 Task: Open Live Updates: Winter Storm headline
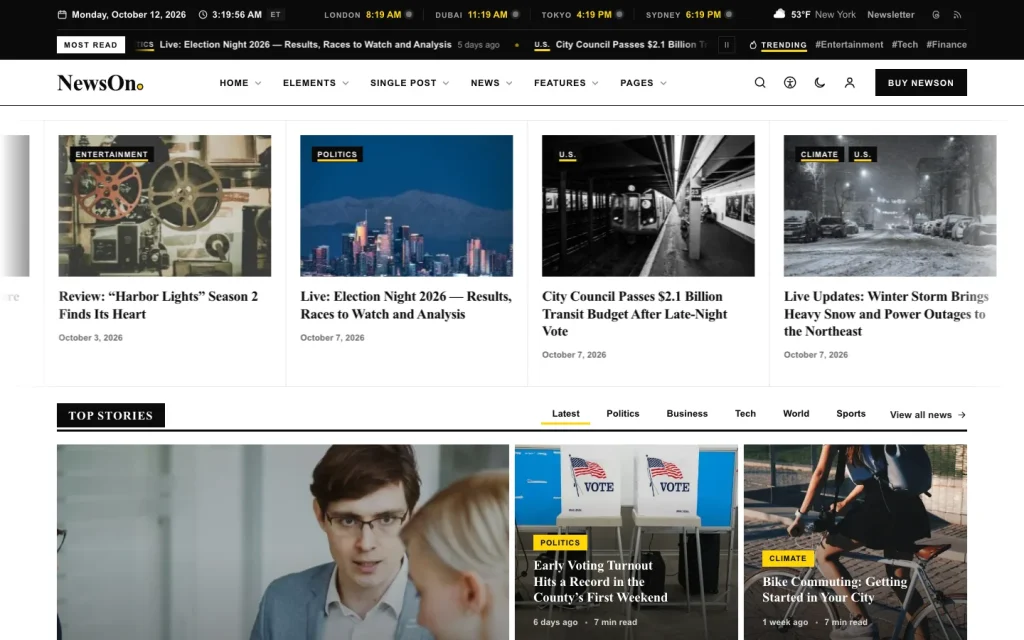[886, 313]
